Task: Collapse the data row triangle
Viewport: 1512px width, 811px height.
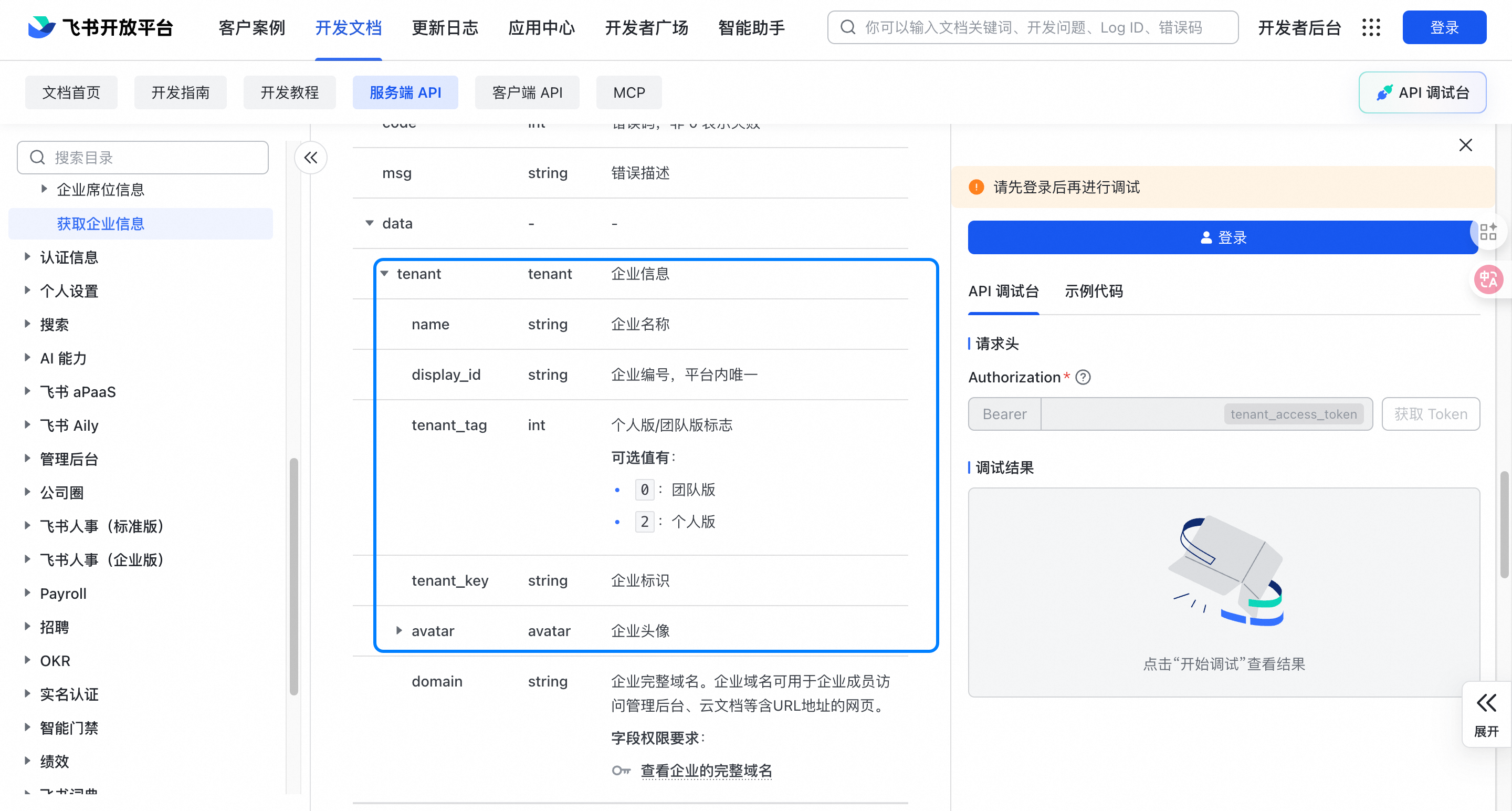Action: 369,223
